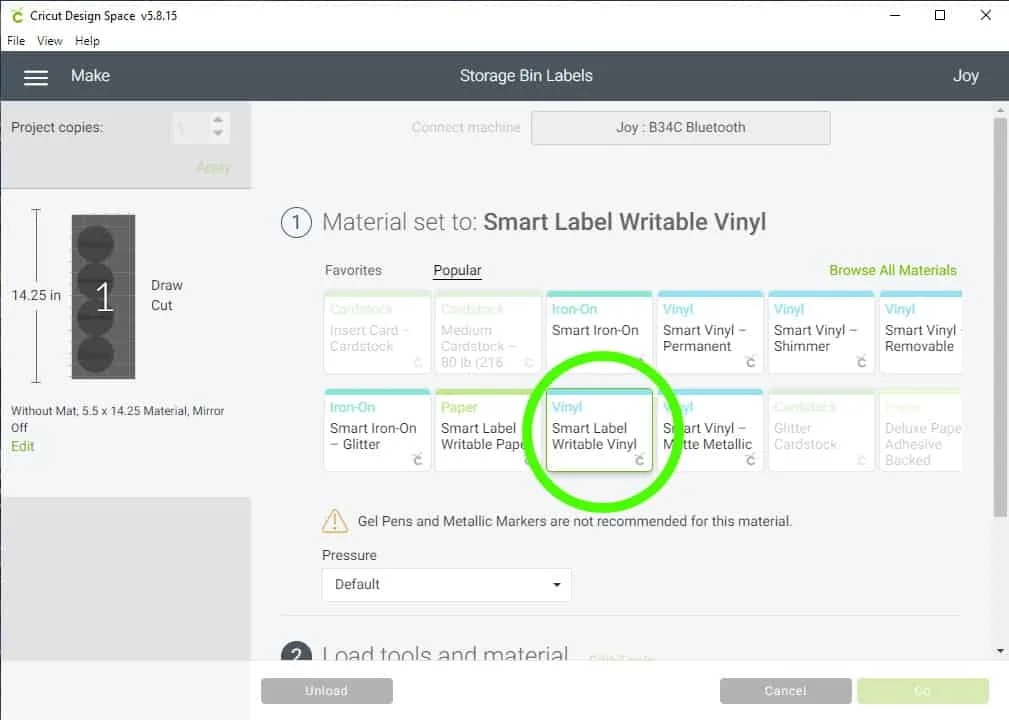The height and width of the screenshot is (720, 1009).
Task: Open the View menu
Action: (50, 41)
